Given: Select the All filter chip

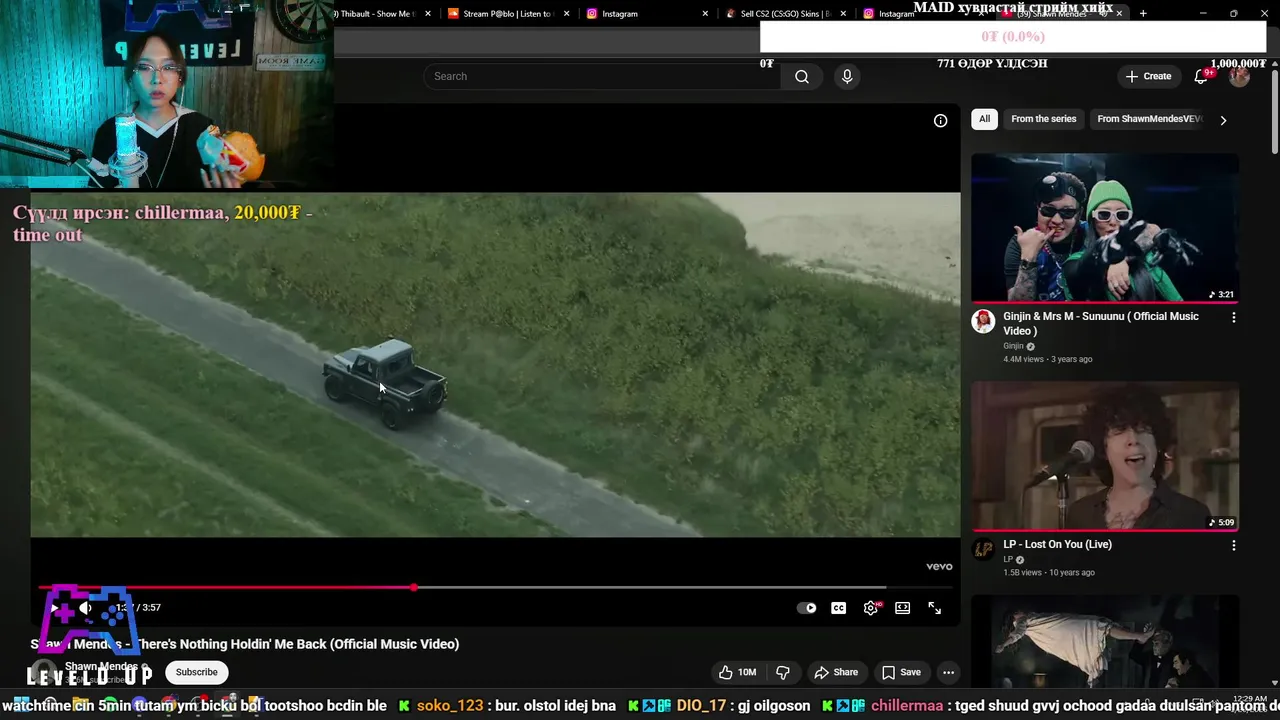Looking at the screenshot, I should click(x=984, y=119).
